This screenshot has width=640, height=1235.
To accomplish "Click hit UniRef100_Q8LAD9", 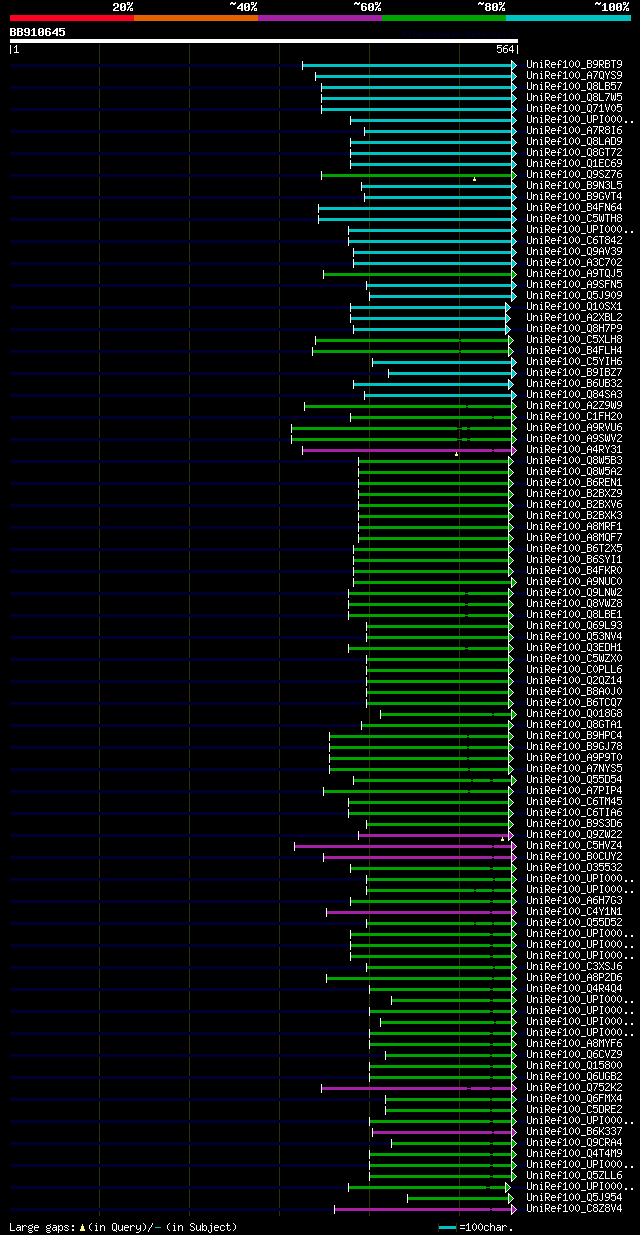I will pos(574,142).
